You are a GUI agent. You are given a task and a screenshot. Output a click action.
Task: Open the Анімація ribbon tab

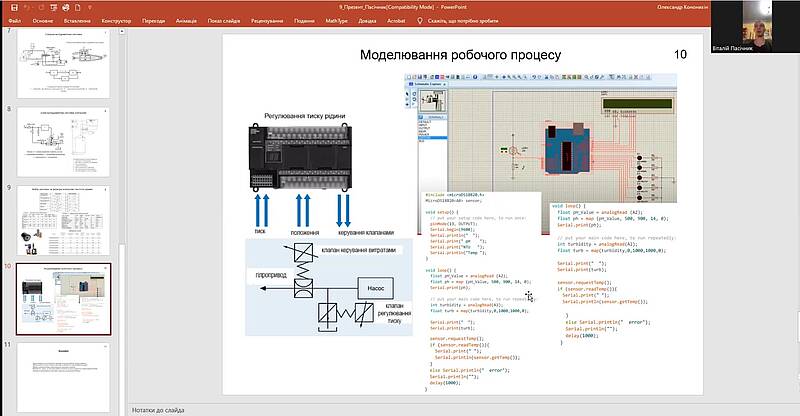coord(186,21)
